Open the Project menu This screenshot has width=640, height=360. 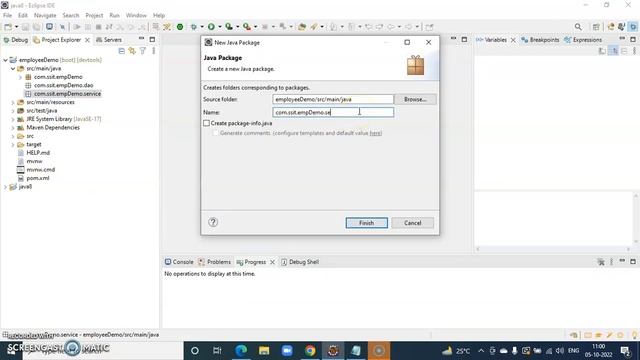click(x=94, y=16)
